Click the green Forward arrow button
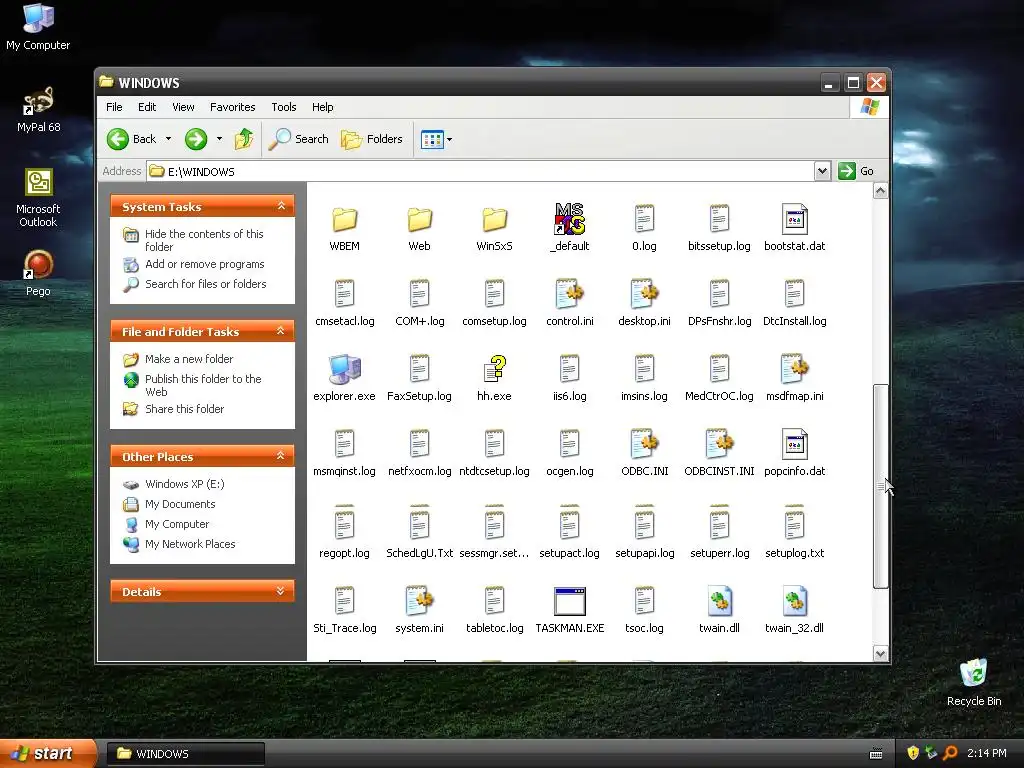The width and height of the screenshot is (1024, 768). coord(196,138)
